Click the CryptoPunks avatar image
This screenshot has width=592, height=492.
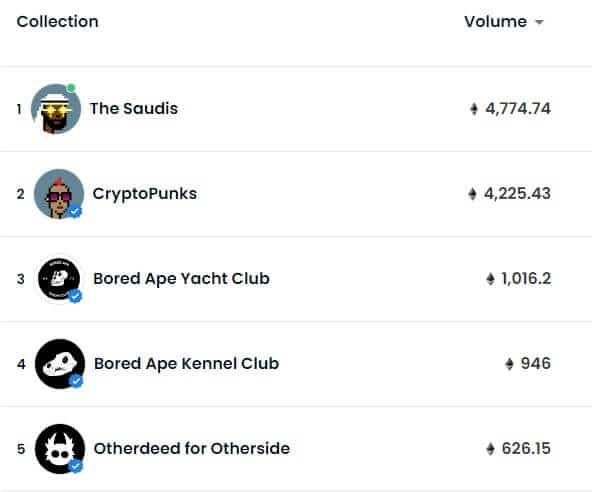click(x=59, y=194)
